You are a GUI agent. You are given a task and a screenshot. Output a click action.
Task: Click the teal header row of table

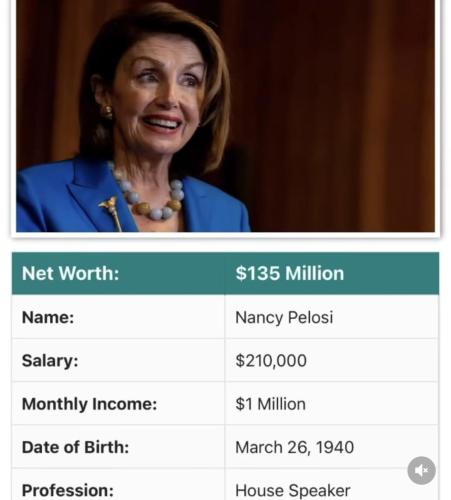(x=225, y=273)
